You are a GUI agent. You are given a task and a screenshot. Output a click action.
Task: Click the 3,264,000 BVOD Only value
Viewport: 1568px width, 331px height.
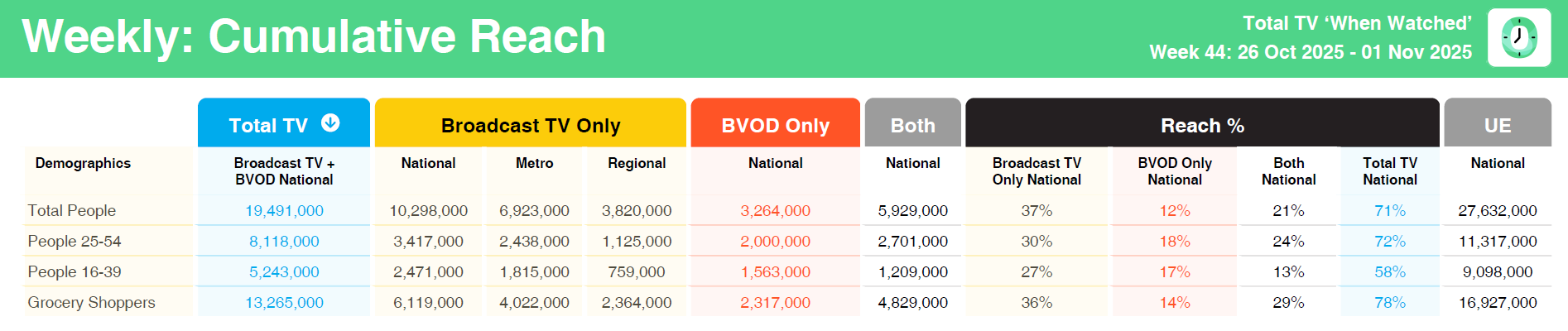(x=775, y=210)
